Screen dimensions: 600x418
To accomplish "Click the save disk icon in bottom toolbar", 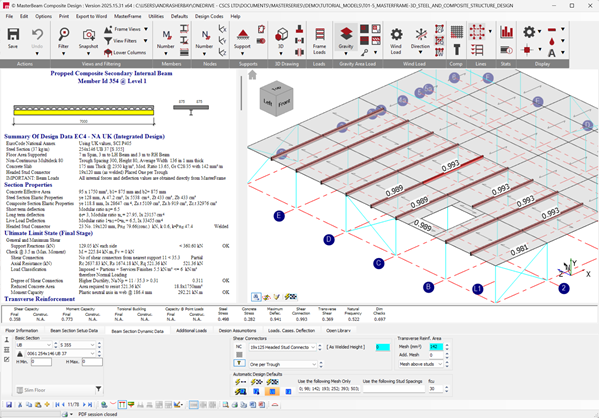I will coord(9,405).
